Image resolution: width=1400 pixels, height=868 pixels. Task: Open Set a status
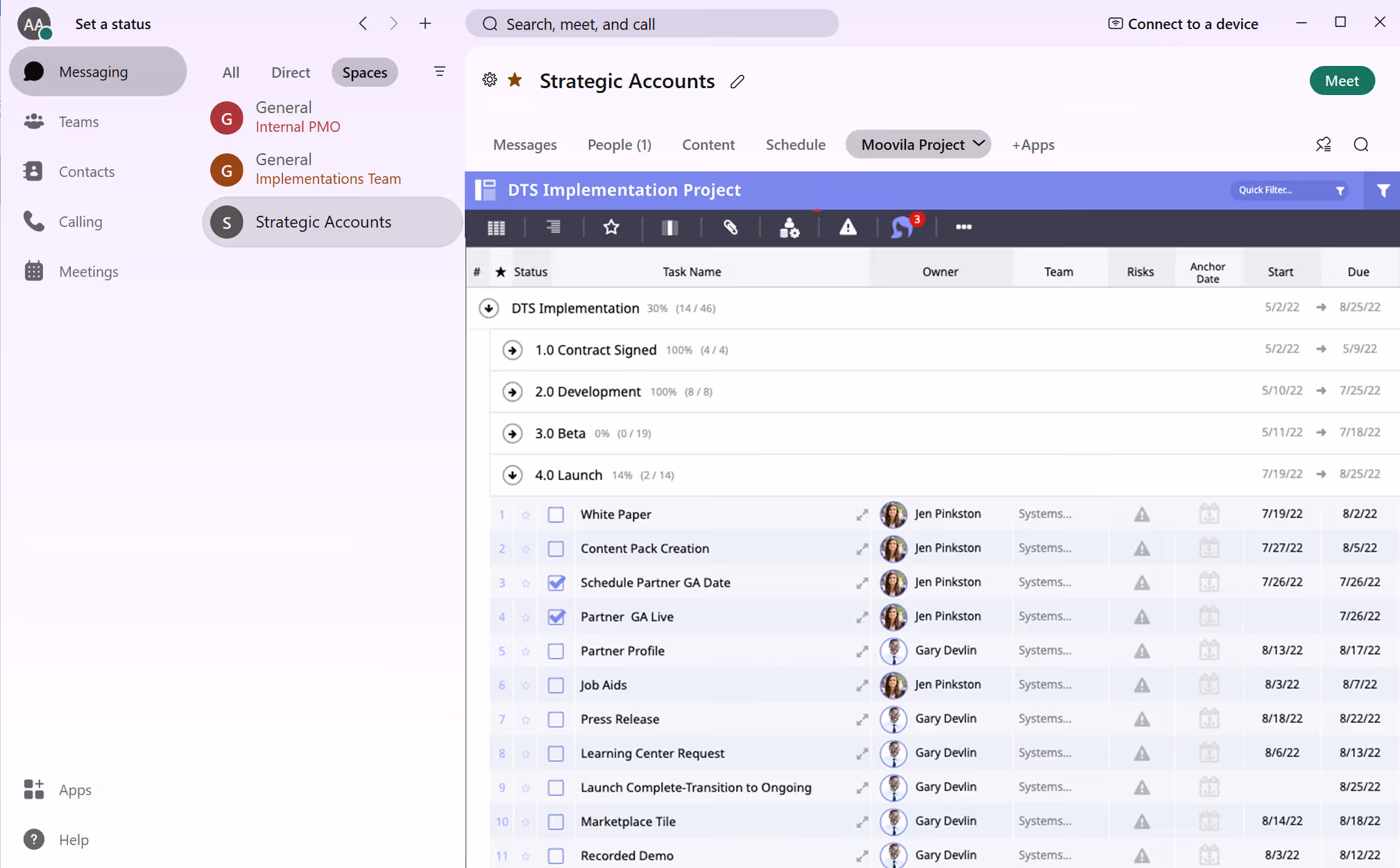112,24
